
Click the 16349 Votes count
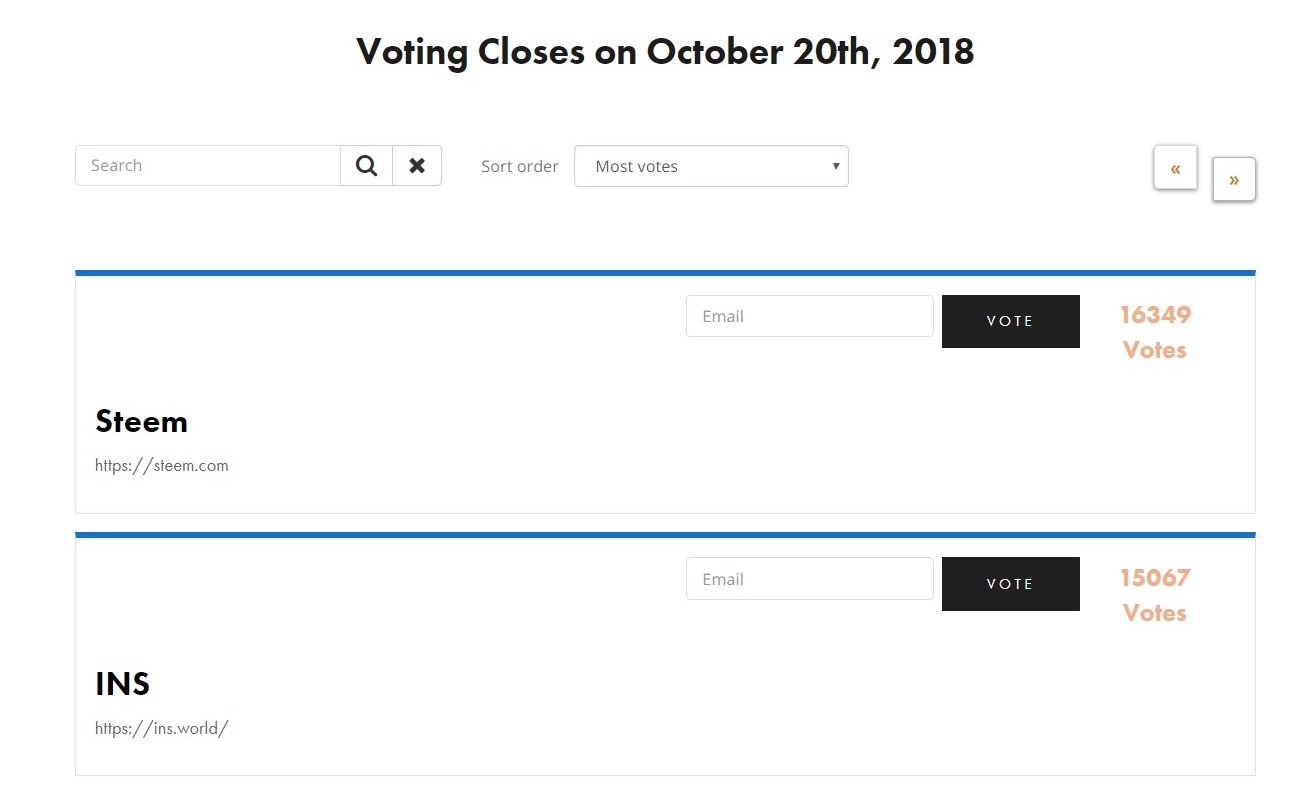[x=1155, y=332]
